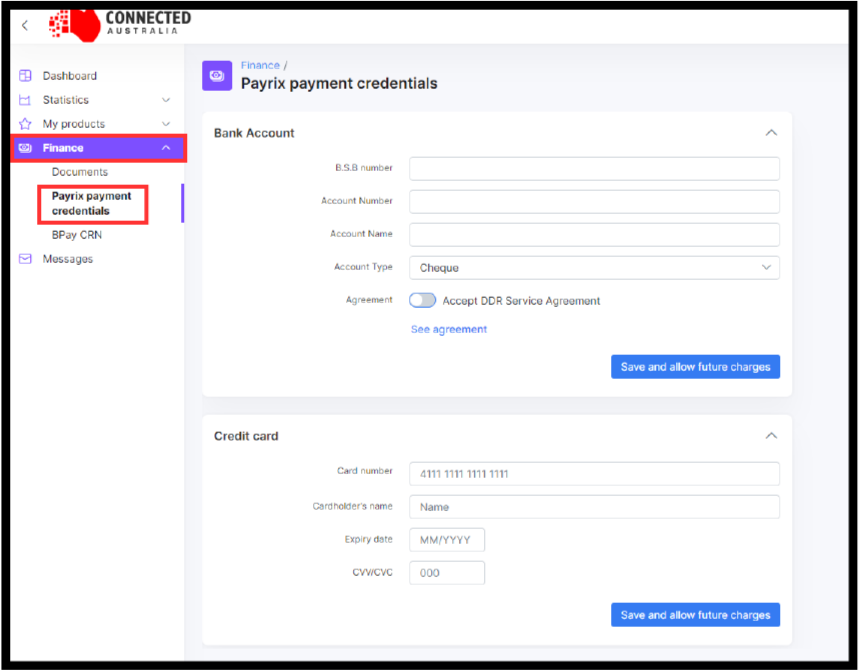
Task: Focus the Account Number field
Action: point(594,202)
